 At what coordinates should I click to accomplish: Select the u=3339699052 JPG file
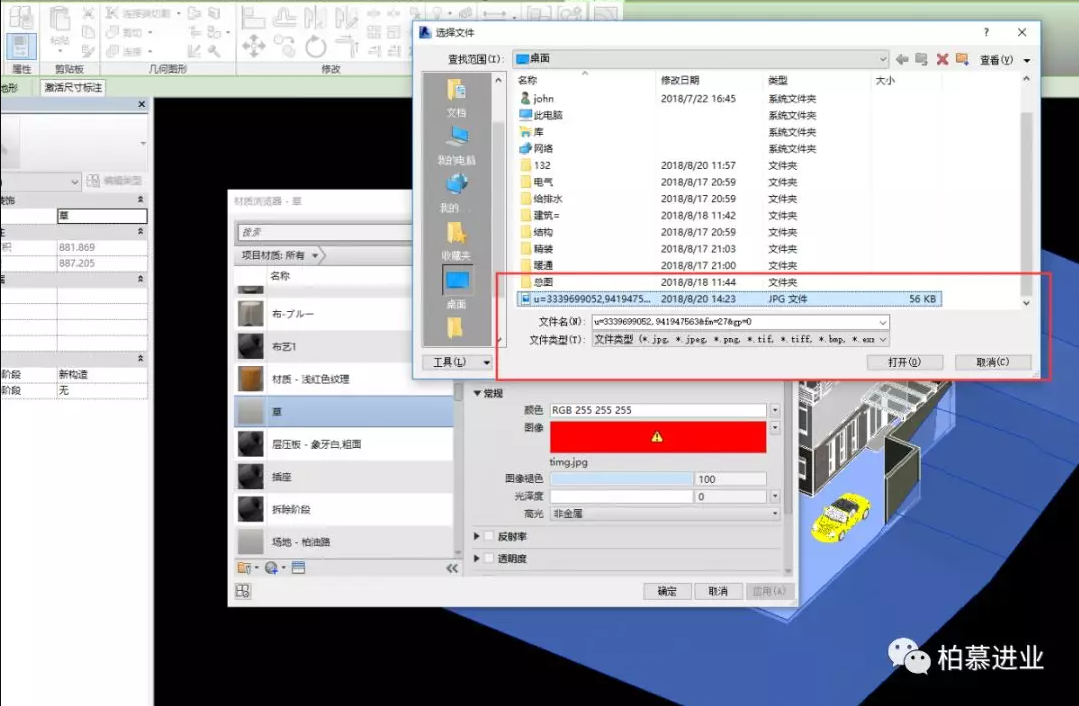tap(729, 299)
